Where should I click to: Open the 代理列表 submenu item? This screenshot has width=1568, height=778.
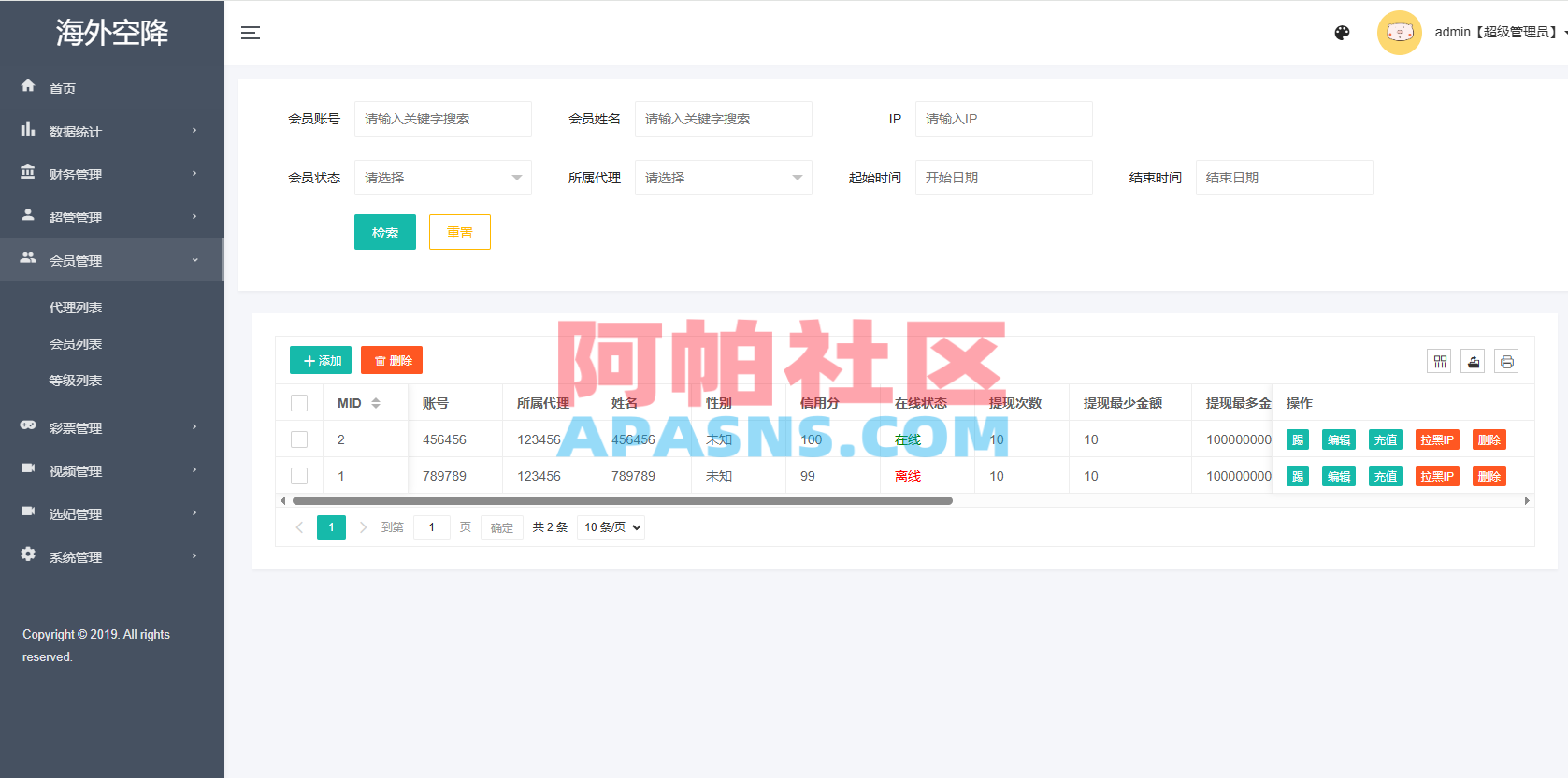[76, 308]
